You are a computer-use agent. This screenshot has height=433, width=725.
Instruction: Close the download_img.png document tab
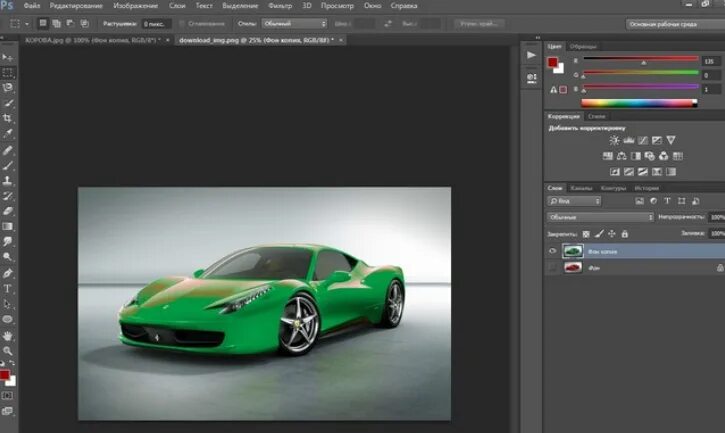point(341,40)
